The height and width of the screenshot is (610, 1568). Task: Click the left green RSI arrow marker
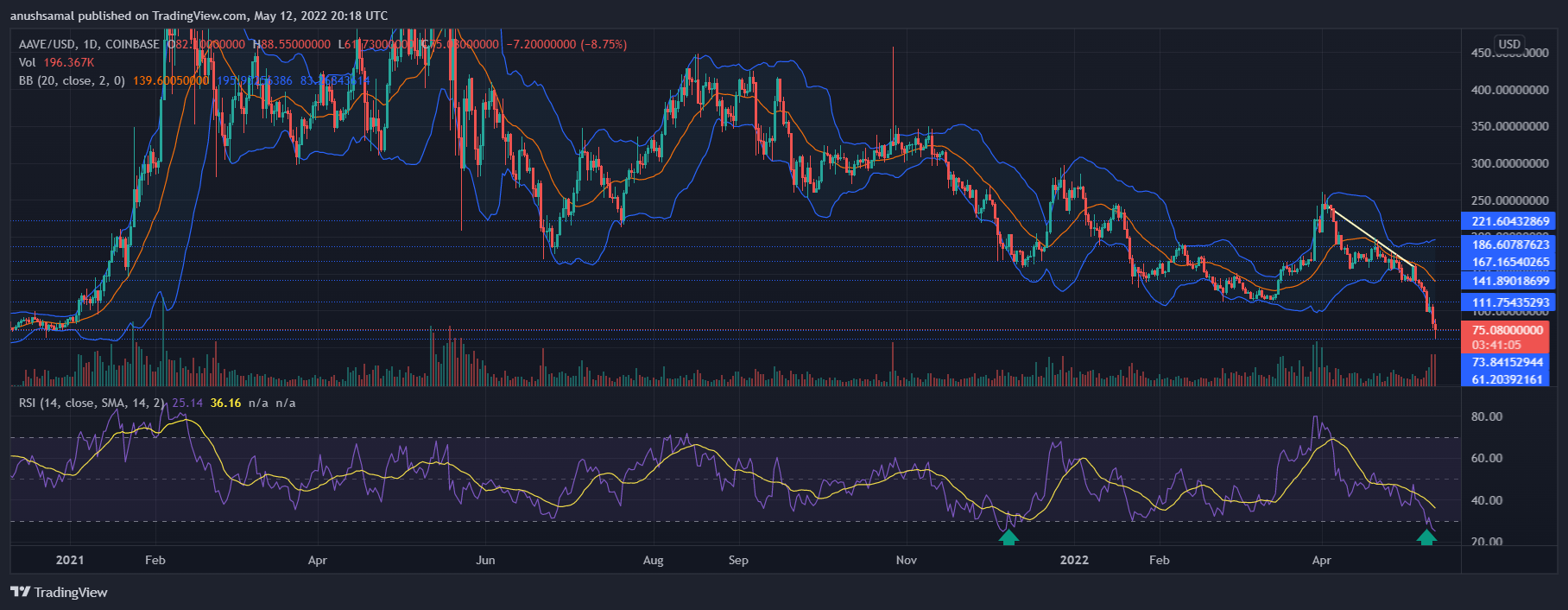tap(1008, 537)
